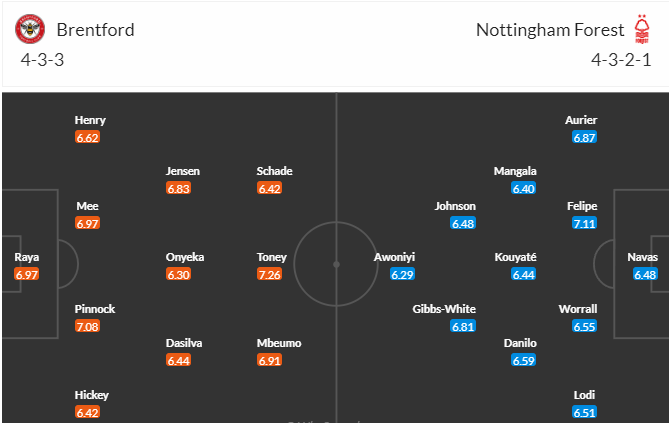
Task: Open the Nottingham Forest team name link
Action: [x=550, y=30]
